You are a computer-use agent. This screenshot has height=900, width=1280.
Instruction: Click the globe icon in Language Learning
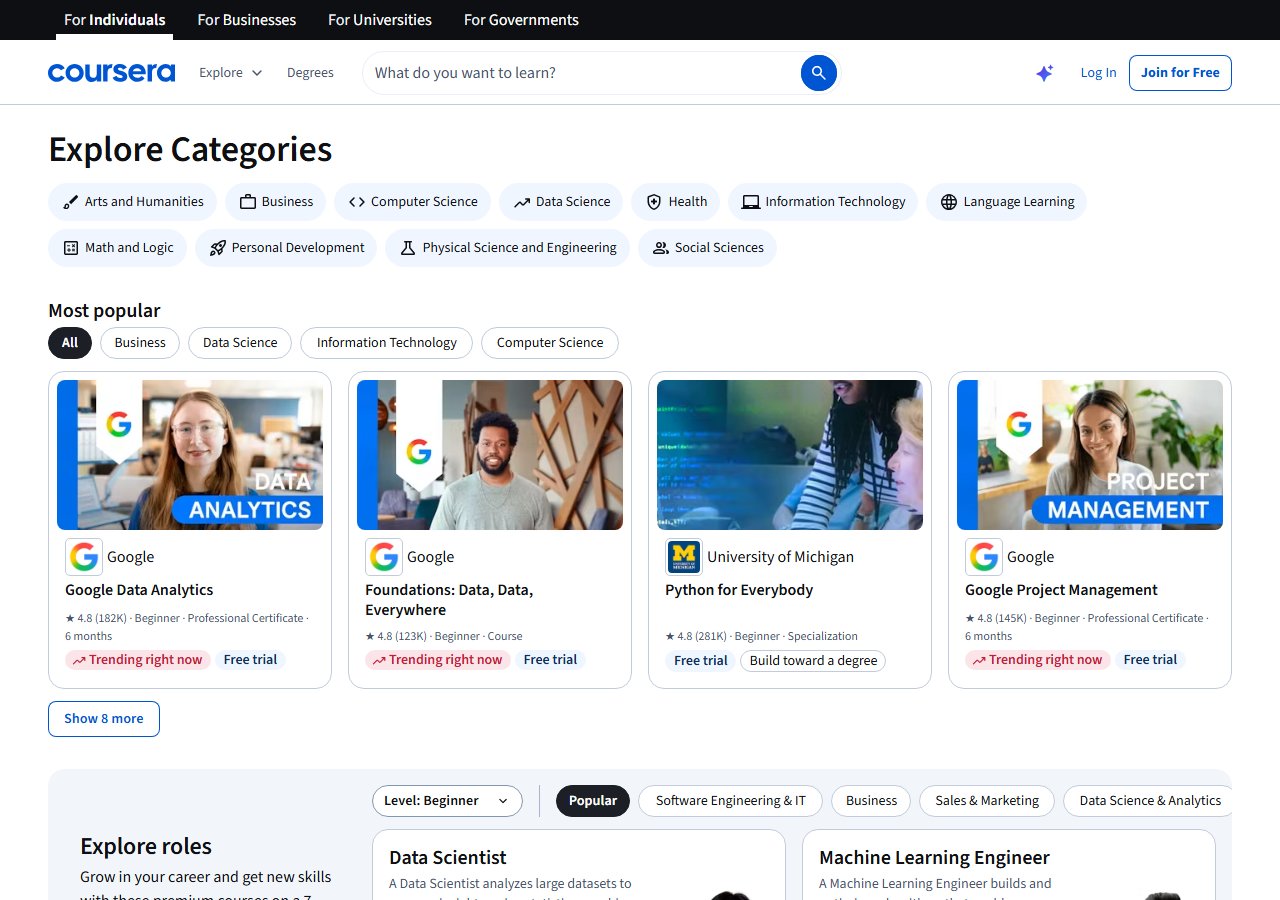pyautogui.click(x=949, y=202)
